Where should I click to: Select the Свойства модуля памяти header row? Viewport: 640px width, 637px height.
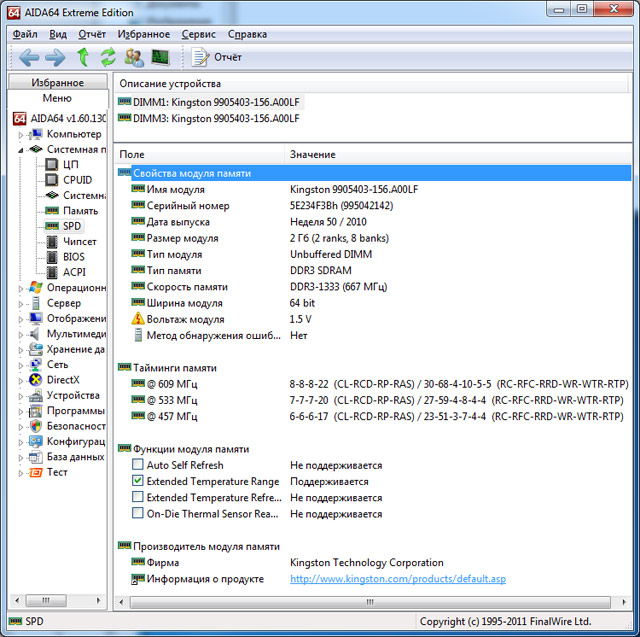click(374, 173)
